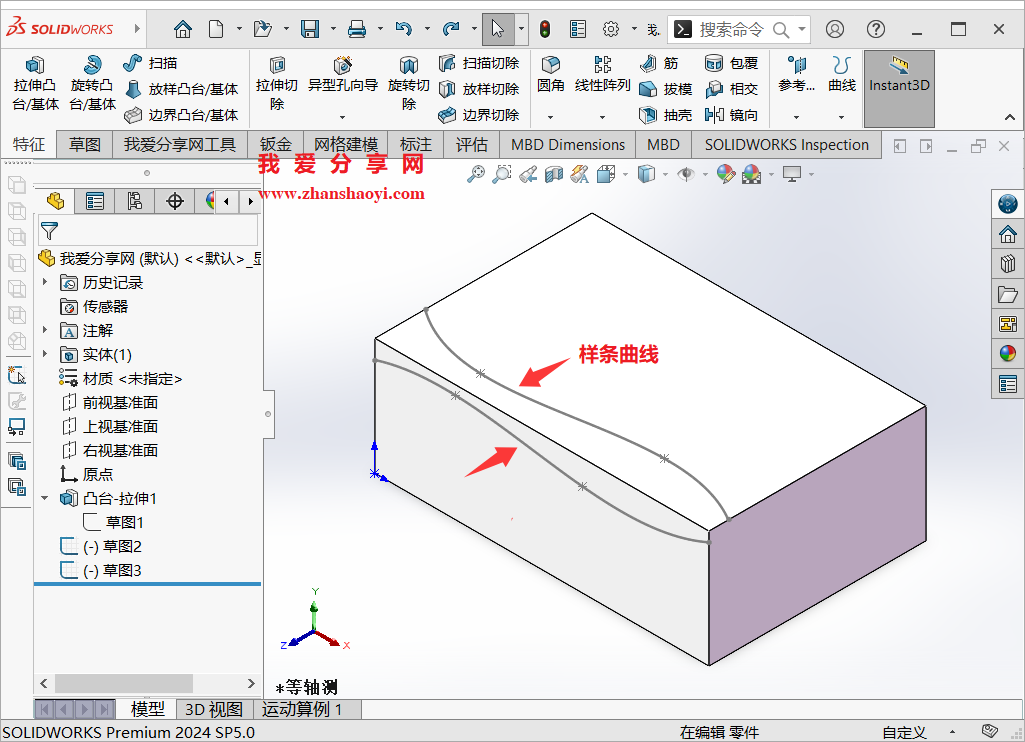Open the dropdown under Curves (曲线)
Viewport: 1025px width, 742px height.
click(841, 117)
